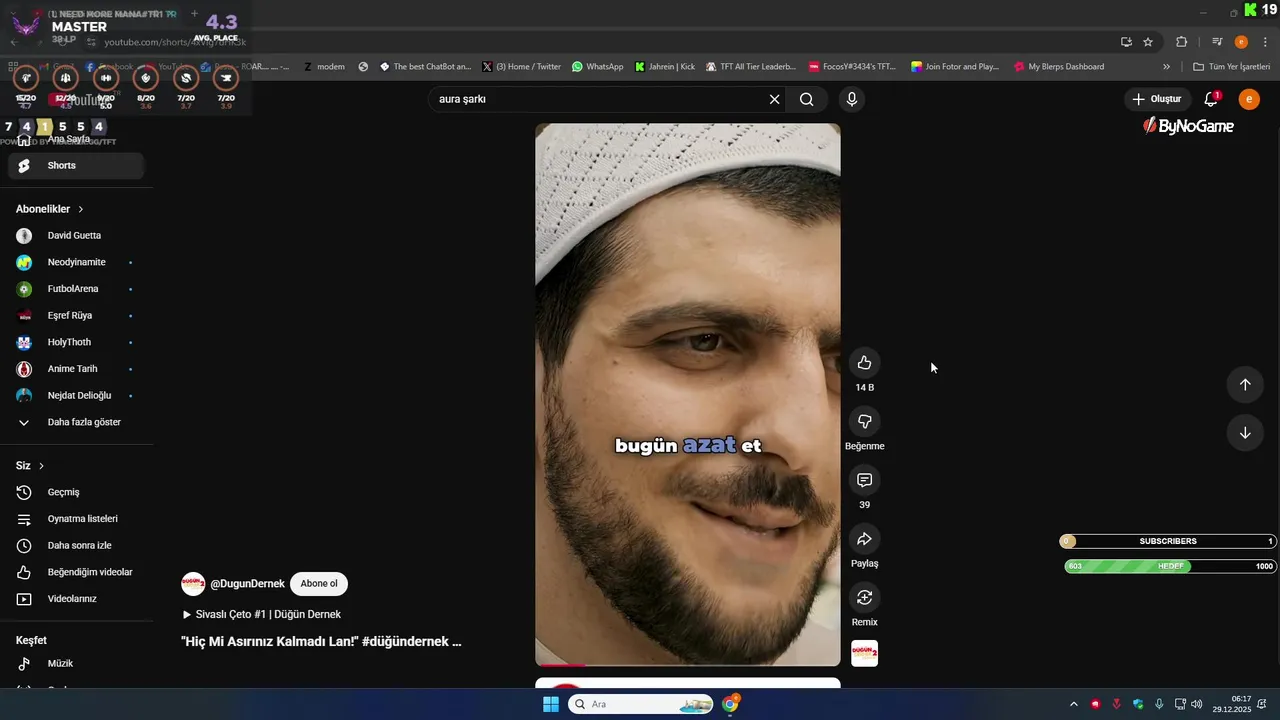Open DugunDernek channel avatar
1280x720 pixels.
(x=193, y=584)
